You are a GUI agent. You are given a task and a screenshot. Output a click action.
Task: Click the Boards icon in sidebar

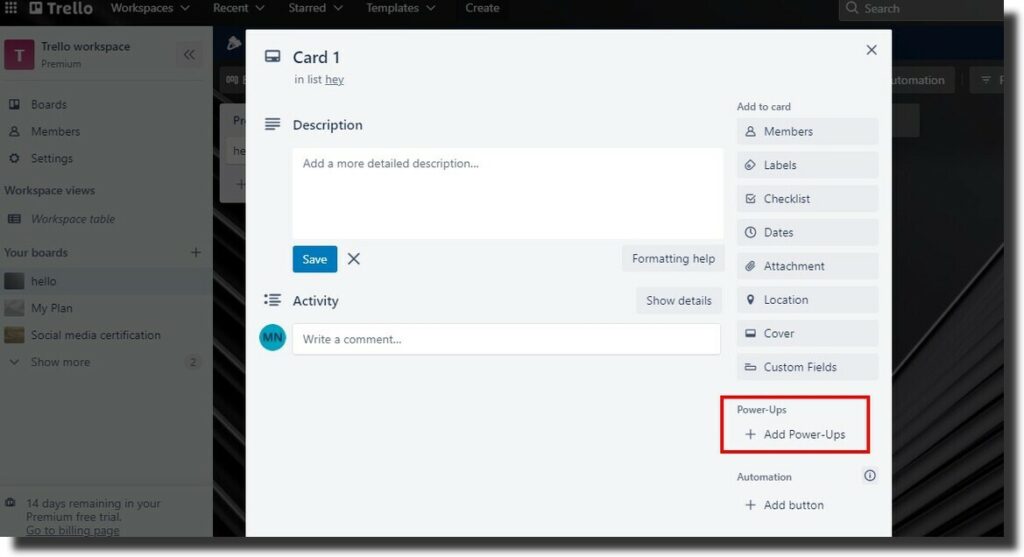click(x=14, y=104)
